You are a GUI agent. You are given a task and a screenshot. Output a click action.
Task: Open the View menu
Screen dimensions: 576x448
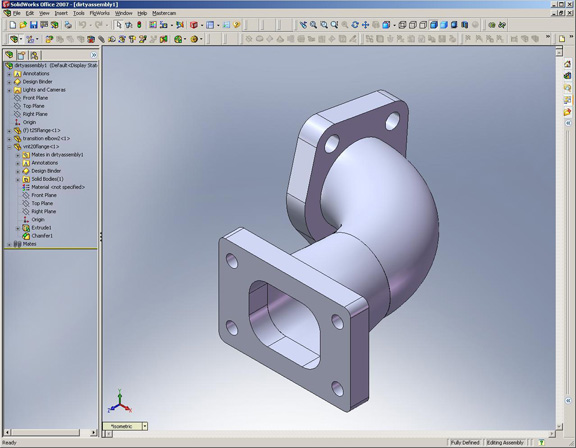coord(44,13)
